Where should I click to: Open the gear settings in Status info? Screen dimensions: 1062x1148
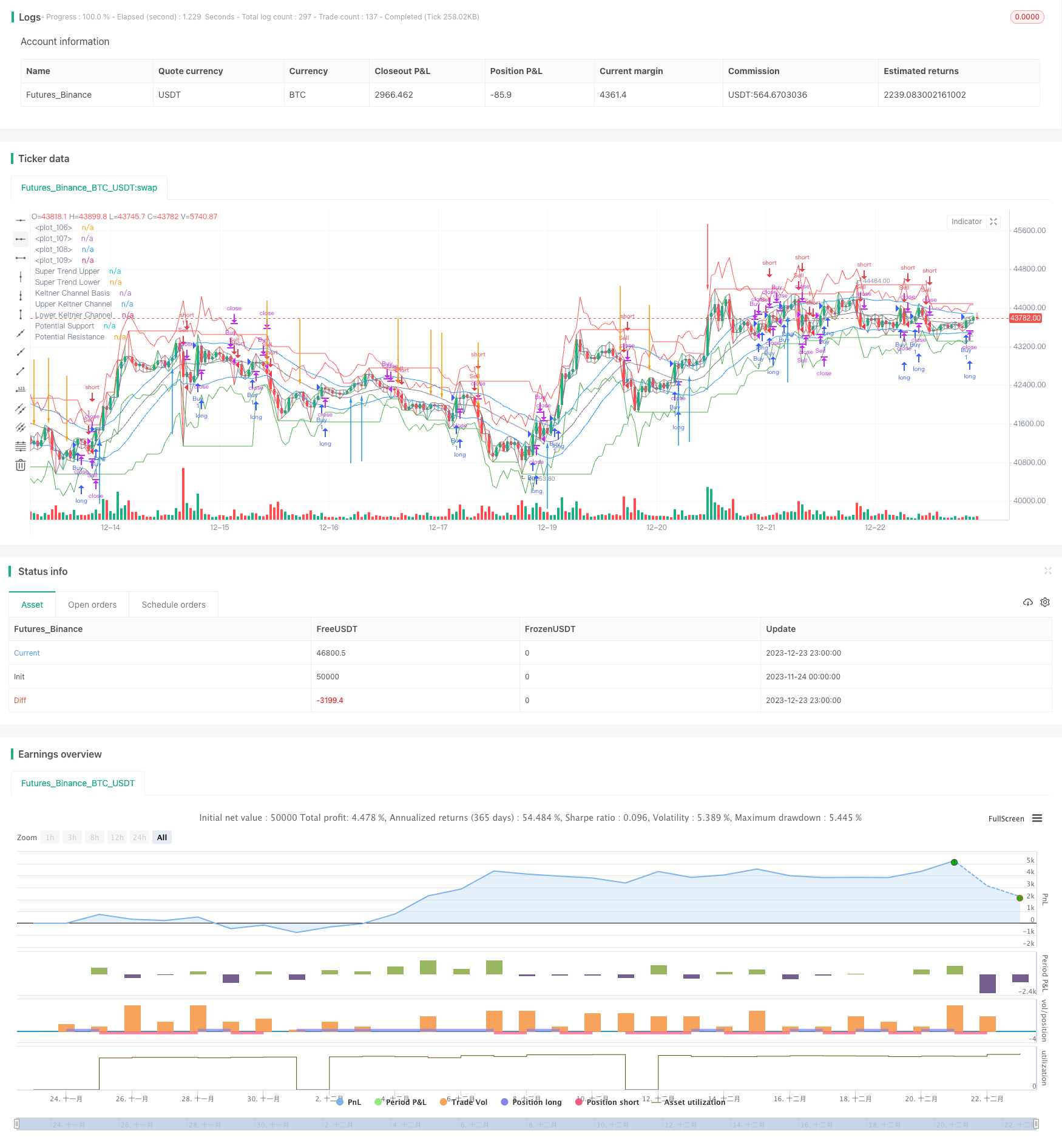coord(1045,602)
